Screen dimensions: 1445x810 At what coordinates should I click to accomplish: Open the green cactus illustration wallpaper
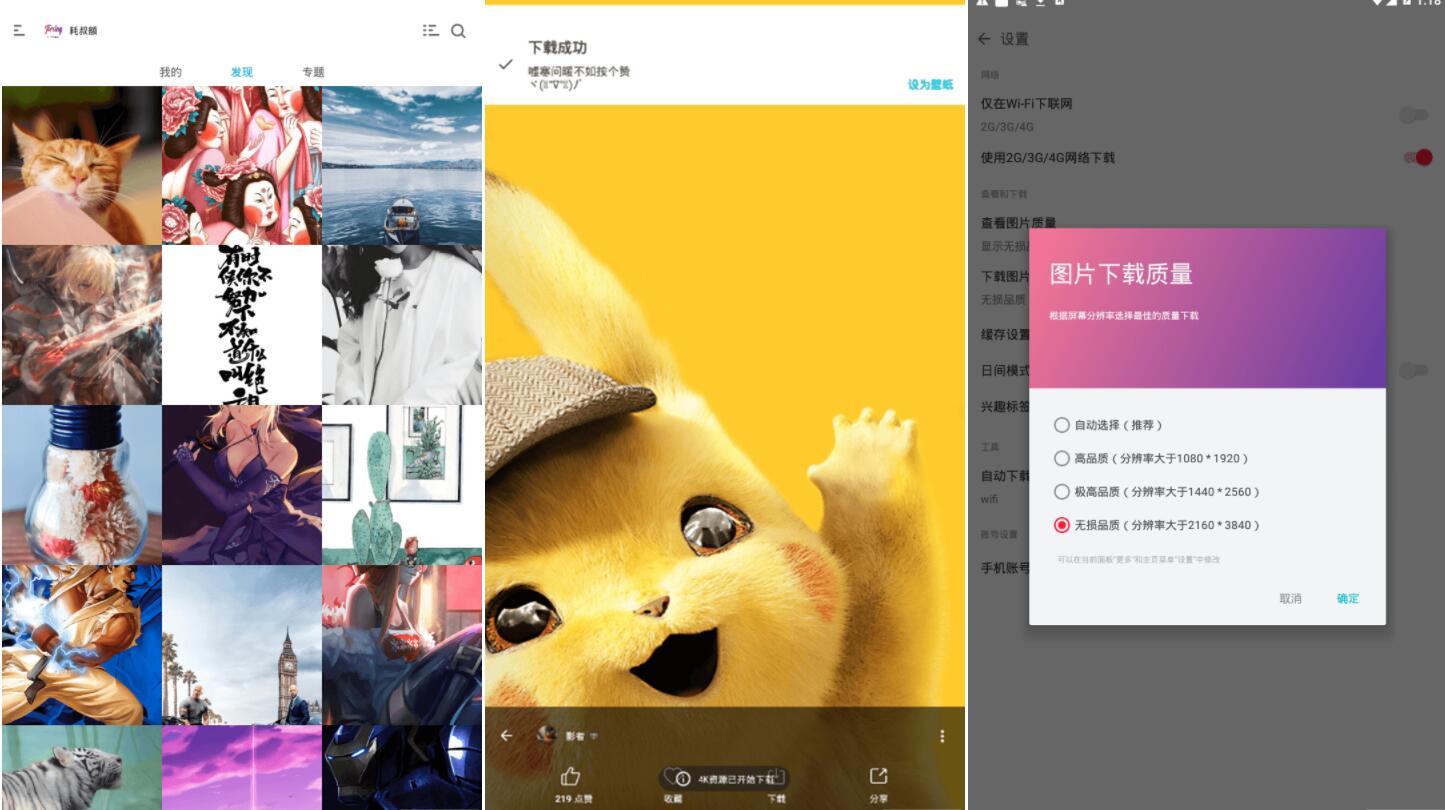tap(402, 485)
